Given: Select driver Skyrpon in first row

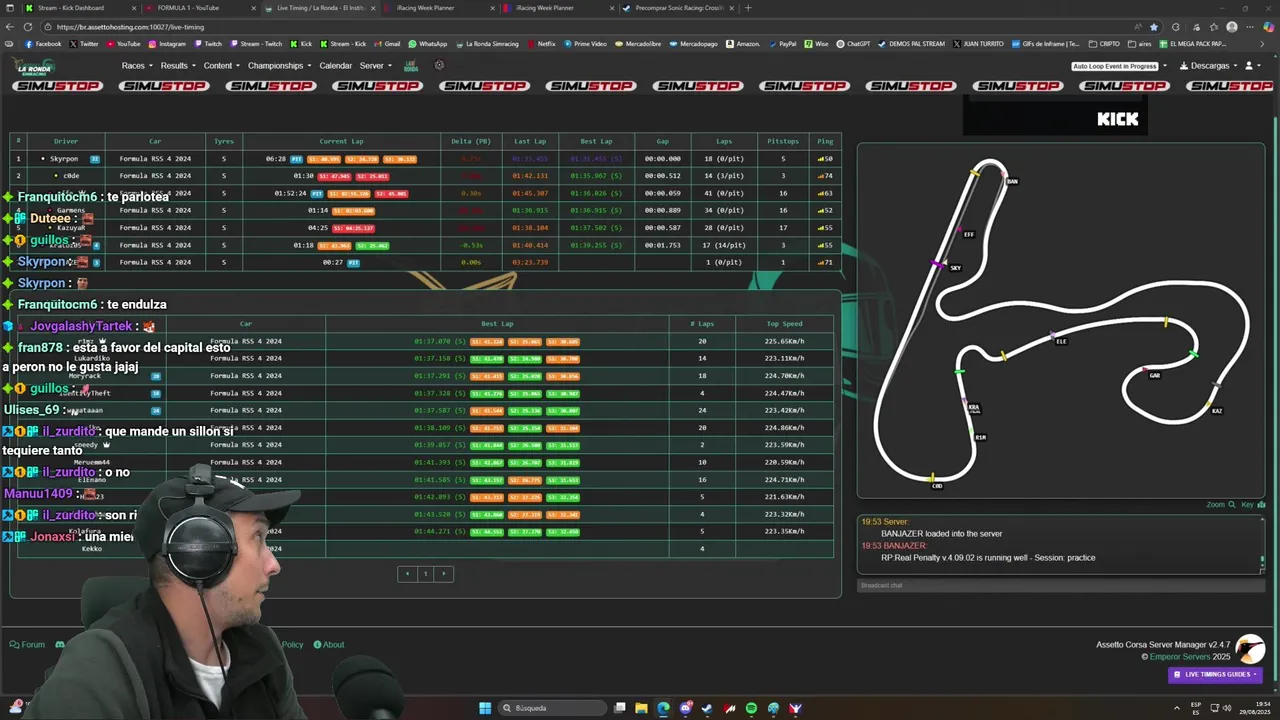Looking at the screenshot, I should (64, 159).
